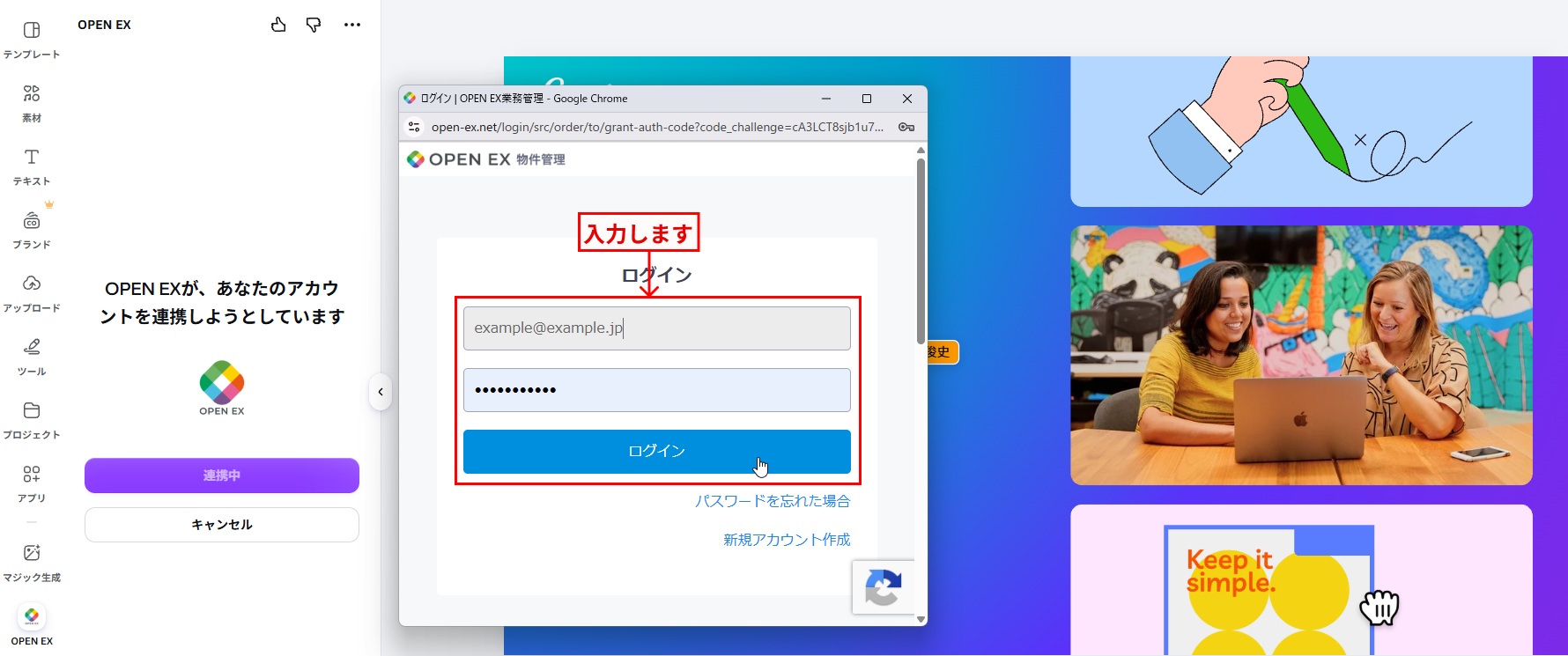Select the two women with laptop photo
This screenshot has height=656, width=1568.
[x=1301, y=355]
